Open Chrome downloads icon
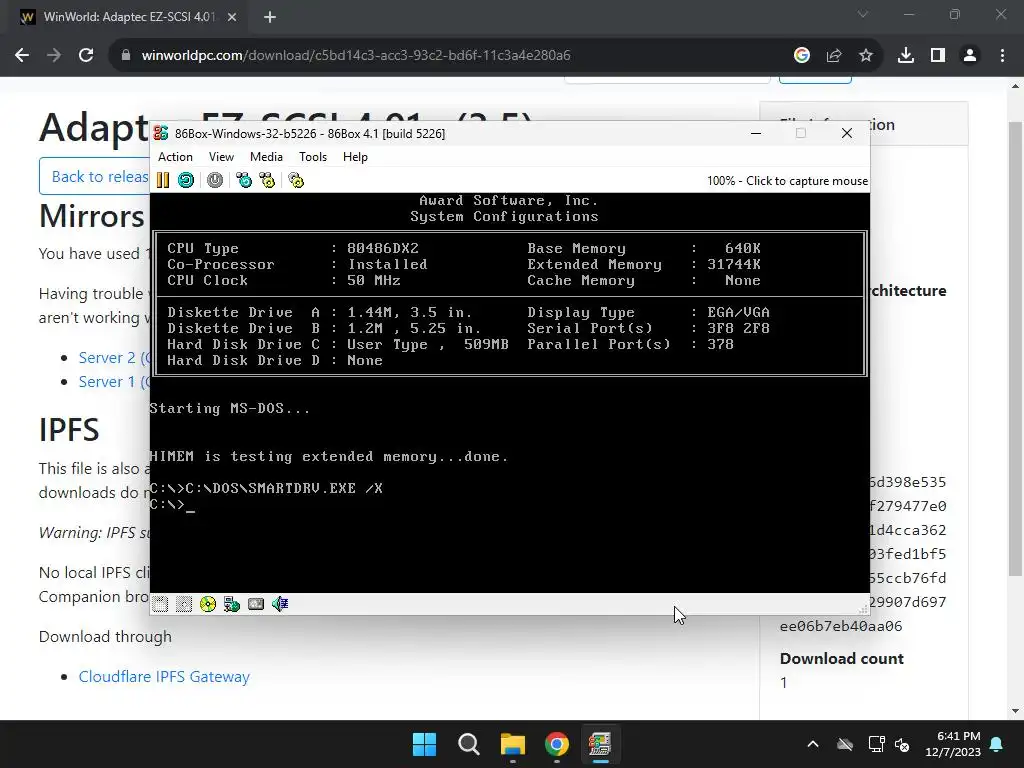Viewport: 1024px width, 768px height. 906,56
